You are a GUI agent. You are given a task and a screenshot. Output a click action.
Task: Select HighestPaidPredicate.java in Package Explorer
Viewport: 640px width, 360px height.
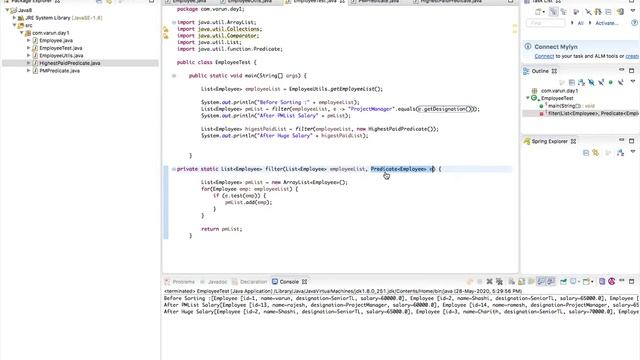click(x=70, y=63)
